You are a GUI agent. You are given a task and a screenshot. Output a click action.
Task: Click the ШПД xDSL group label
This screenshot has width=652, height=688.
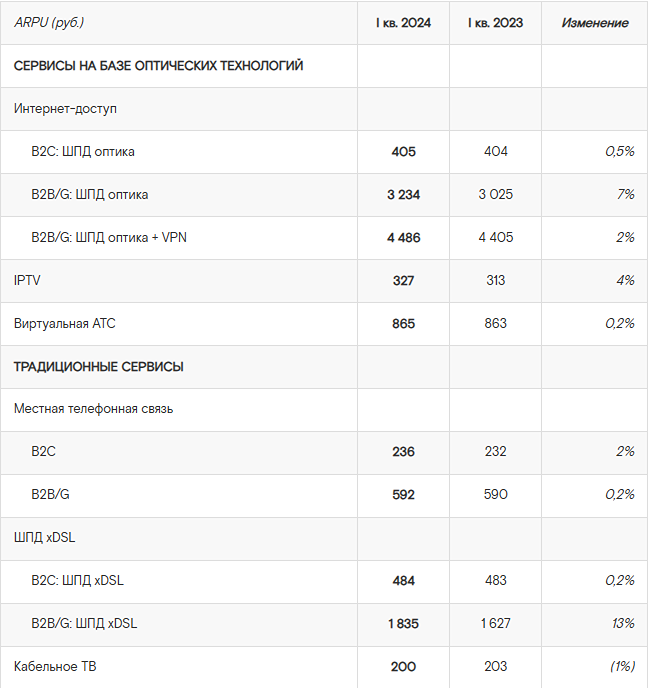click(44, 538)
